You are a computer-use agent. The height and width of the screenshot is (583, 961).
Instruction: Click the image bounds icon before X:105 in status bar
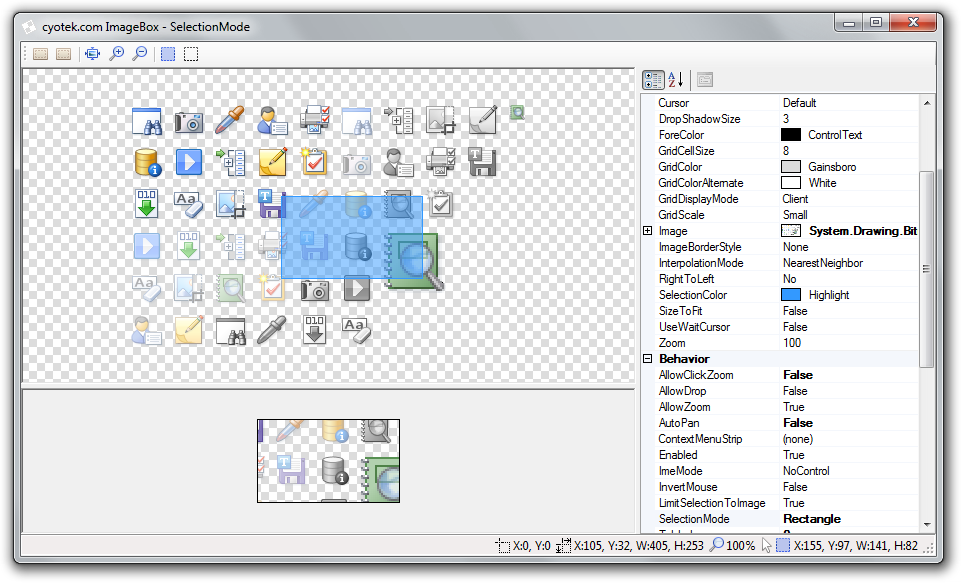coord(563,546)
